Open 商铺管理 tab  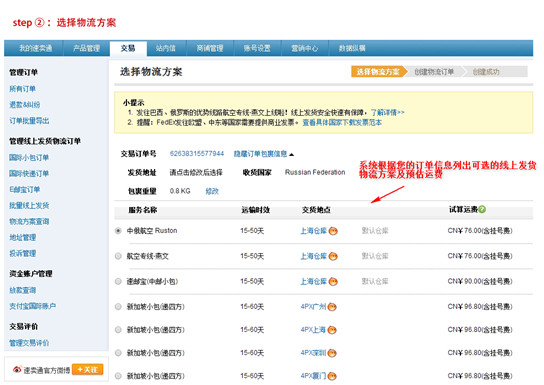(x=210, y=48)
